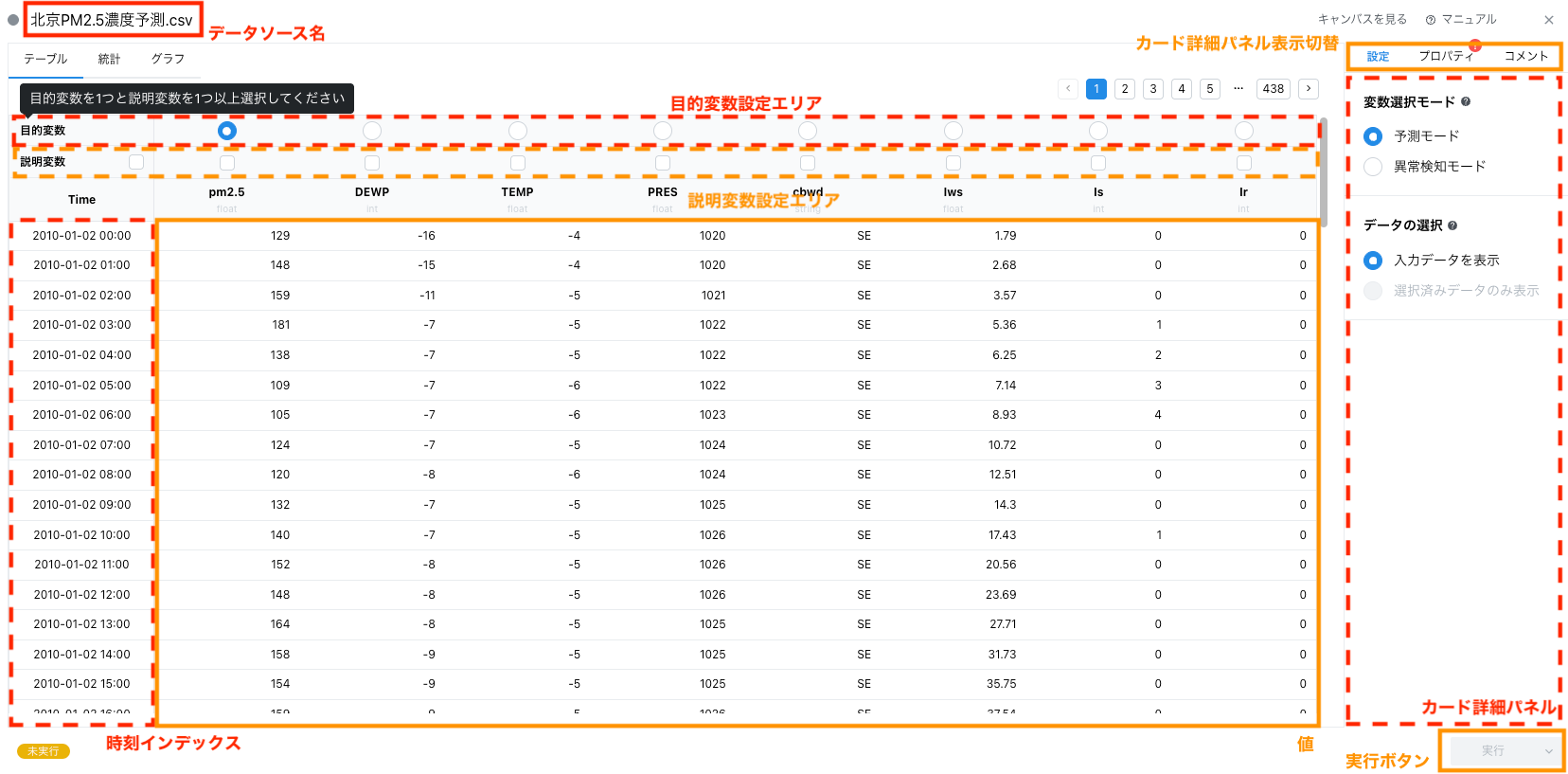This screenshot has height=774, width=1568.
Task: Choose 選択済みデータのみ表示 option
Action: point(1373,291)
